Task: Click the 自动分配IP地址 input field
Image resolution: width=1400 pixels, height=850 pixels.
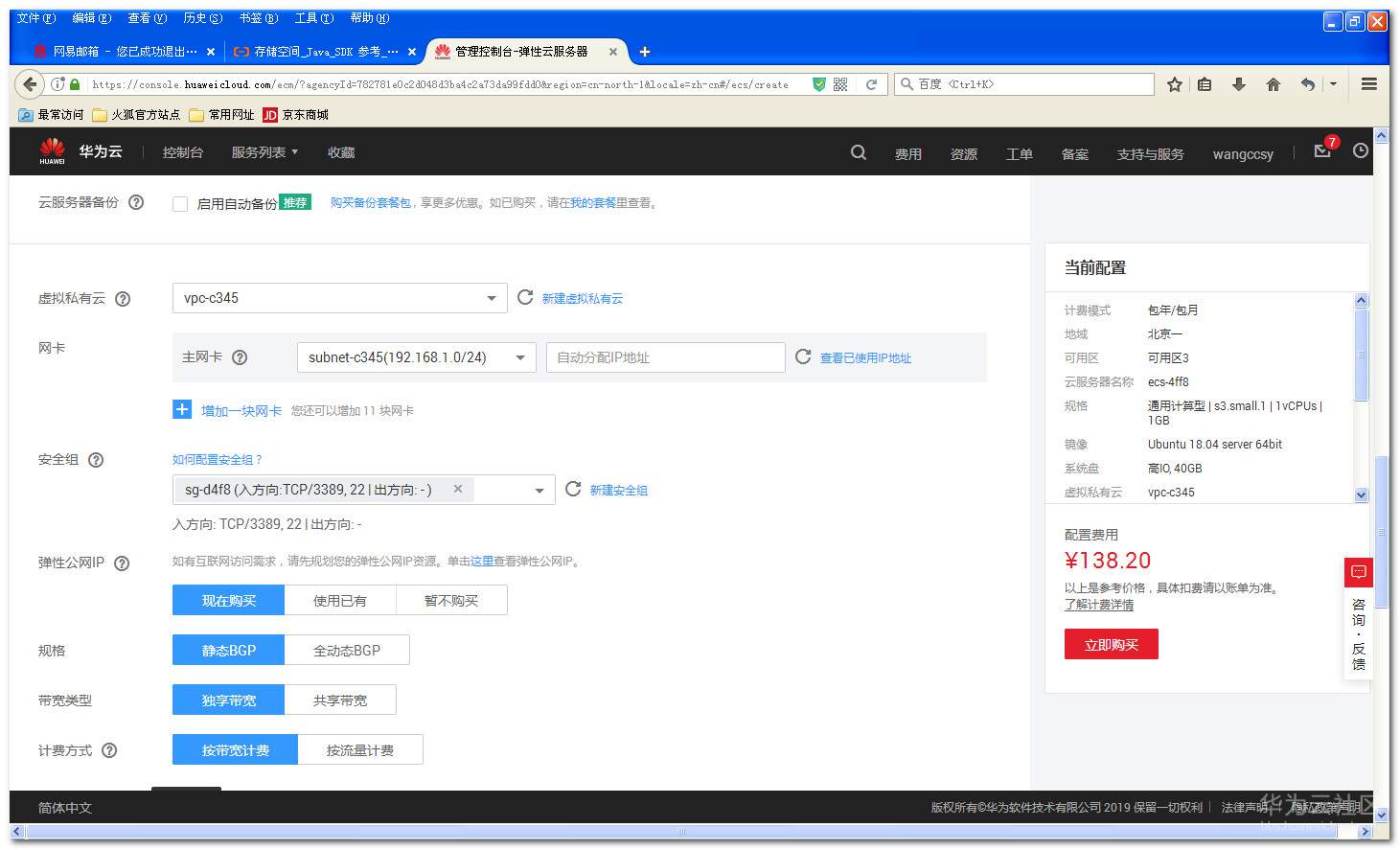Action: [666, 357]
